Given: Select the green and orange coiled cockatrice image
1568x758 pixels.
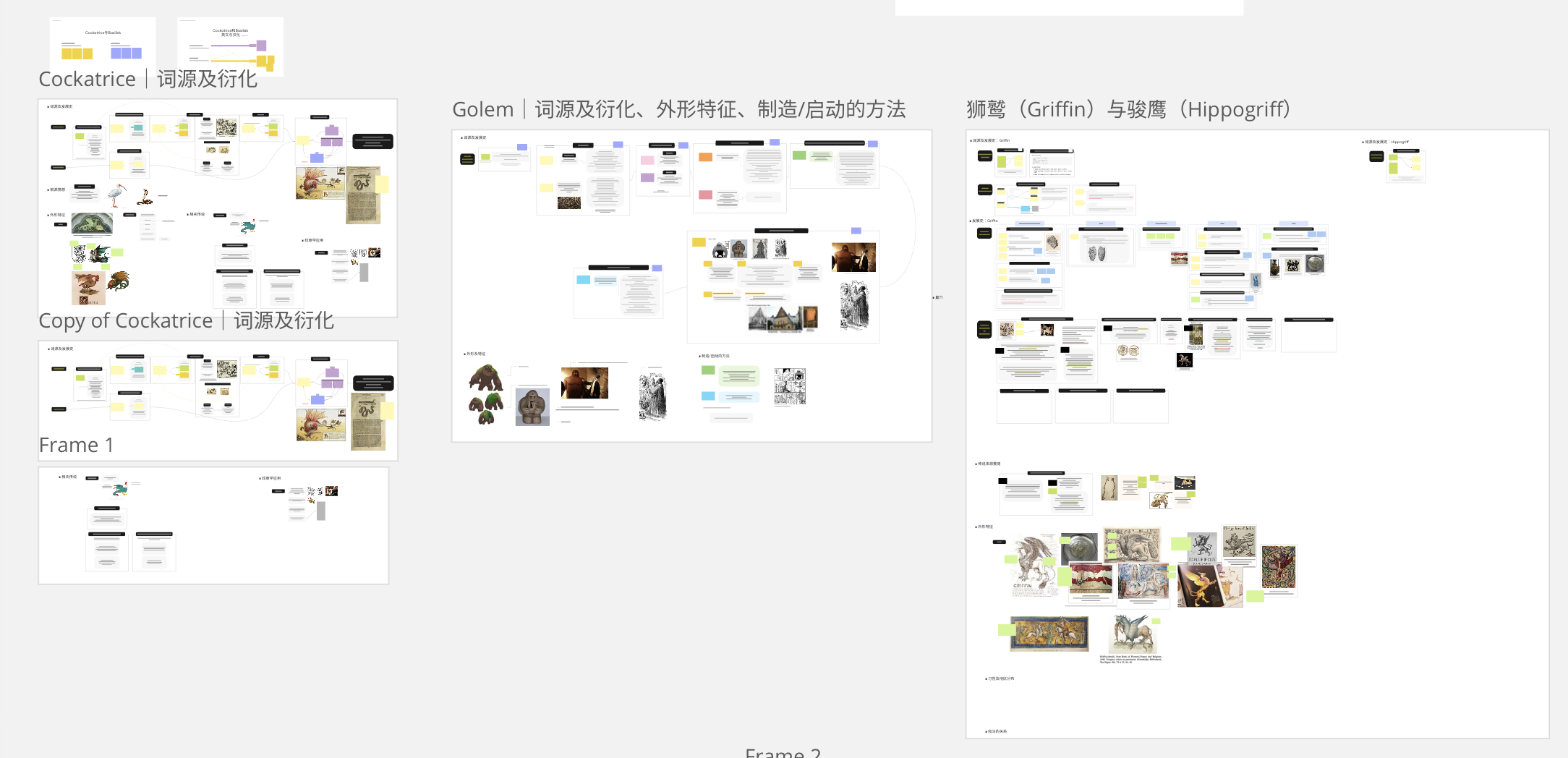Looking at the screenshot, I should 119,281.
